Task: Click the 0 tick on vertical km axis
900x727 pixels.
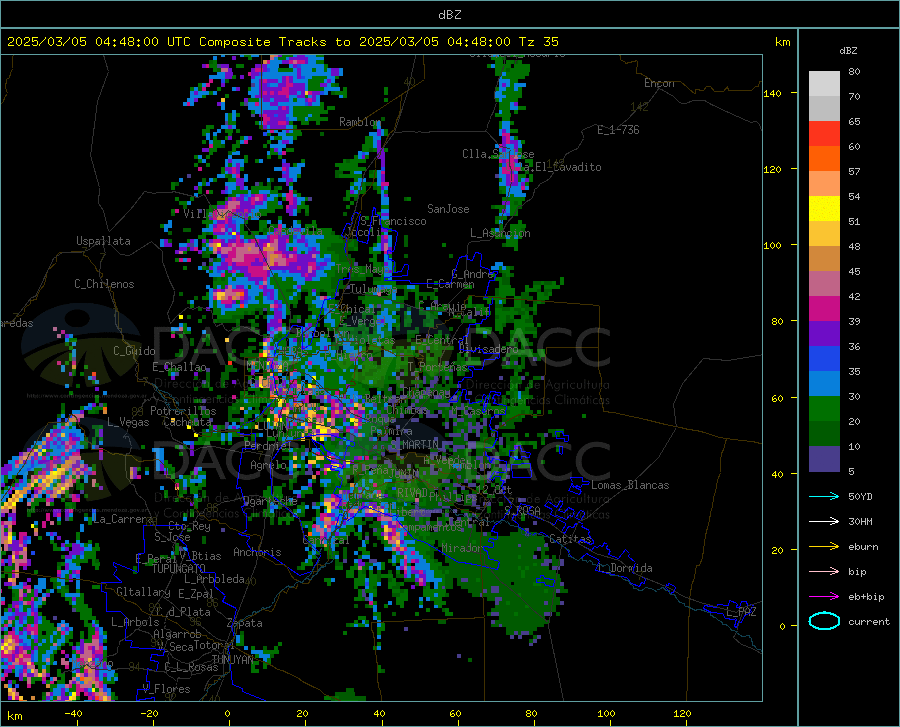Action: 782,626
